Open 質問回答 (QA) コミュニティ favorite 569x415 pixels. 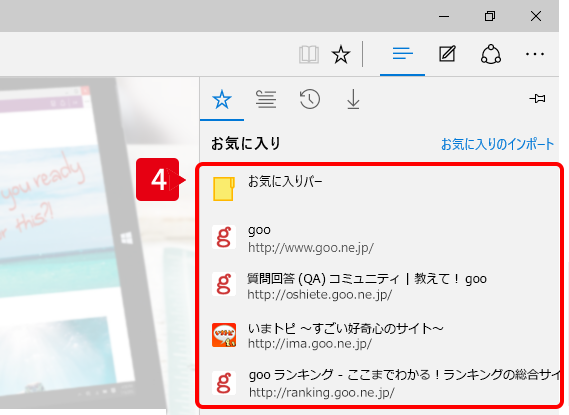click(x=379, y=286)
